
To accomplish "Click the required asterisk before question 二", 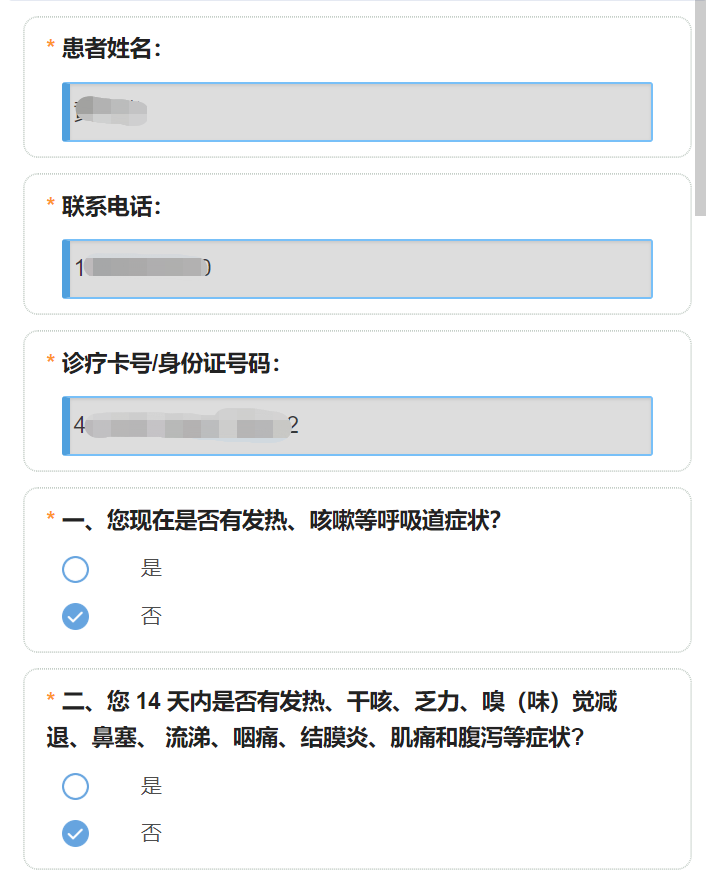I will click(x=51, y=700).
